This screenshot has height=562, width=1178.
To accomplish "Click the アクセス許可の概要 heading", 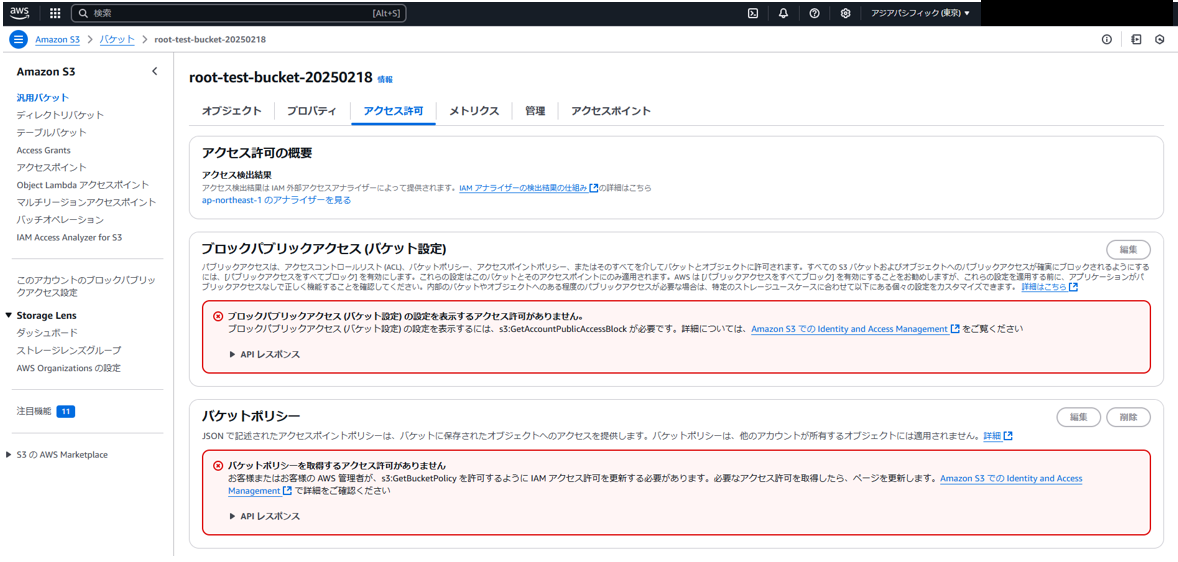I will click(257, 153).
